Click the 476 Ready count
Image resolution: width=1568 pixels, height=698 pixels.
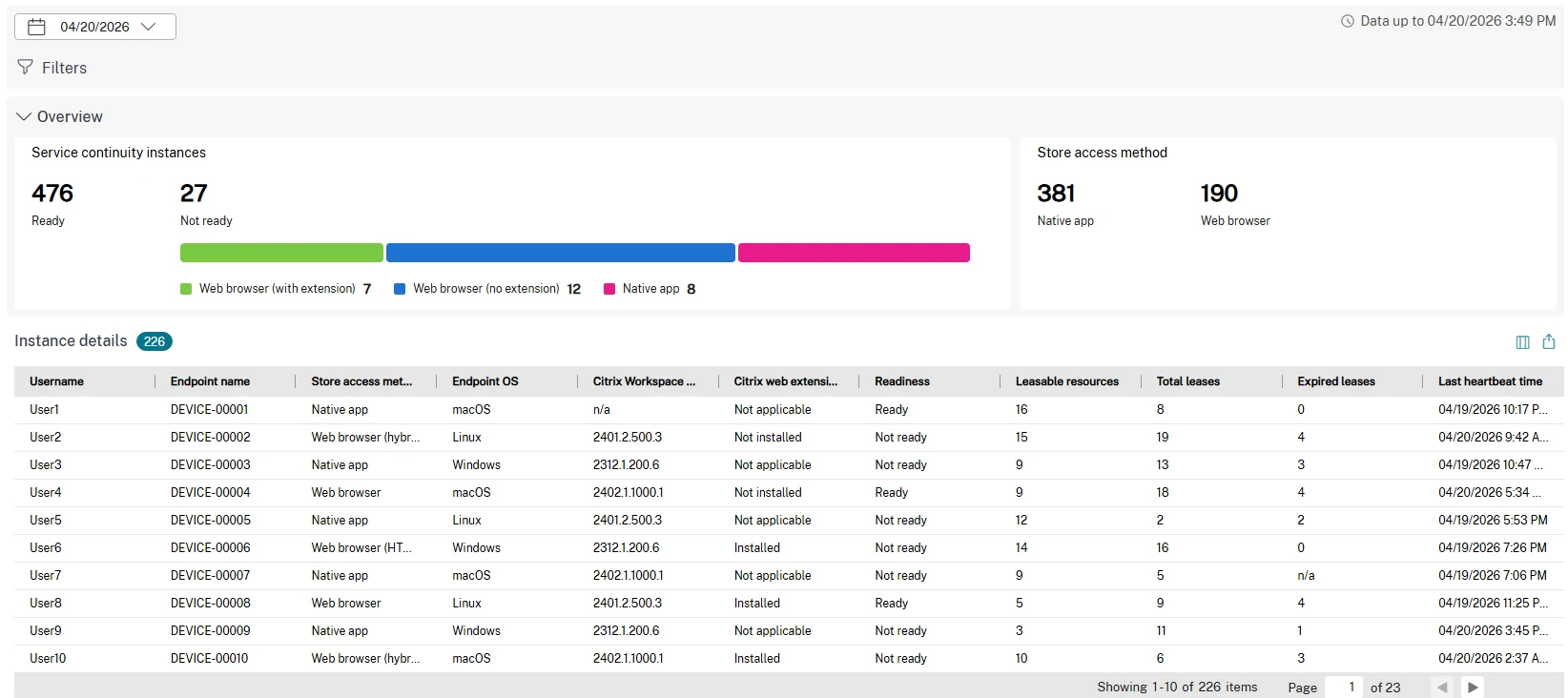click(x=52, y=194)
